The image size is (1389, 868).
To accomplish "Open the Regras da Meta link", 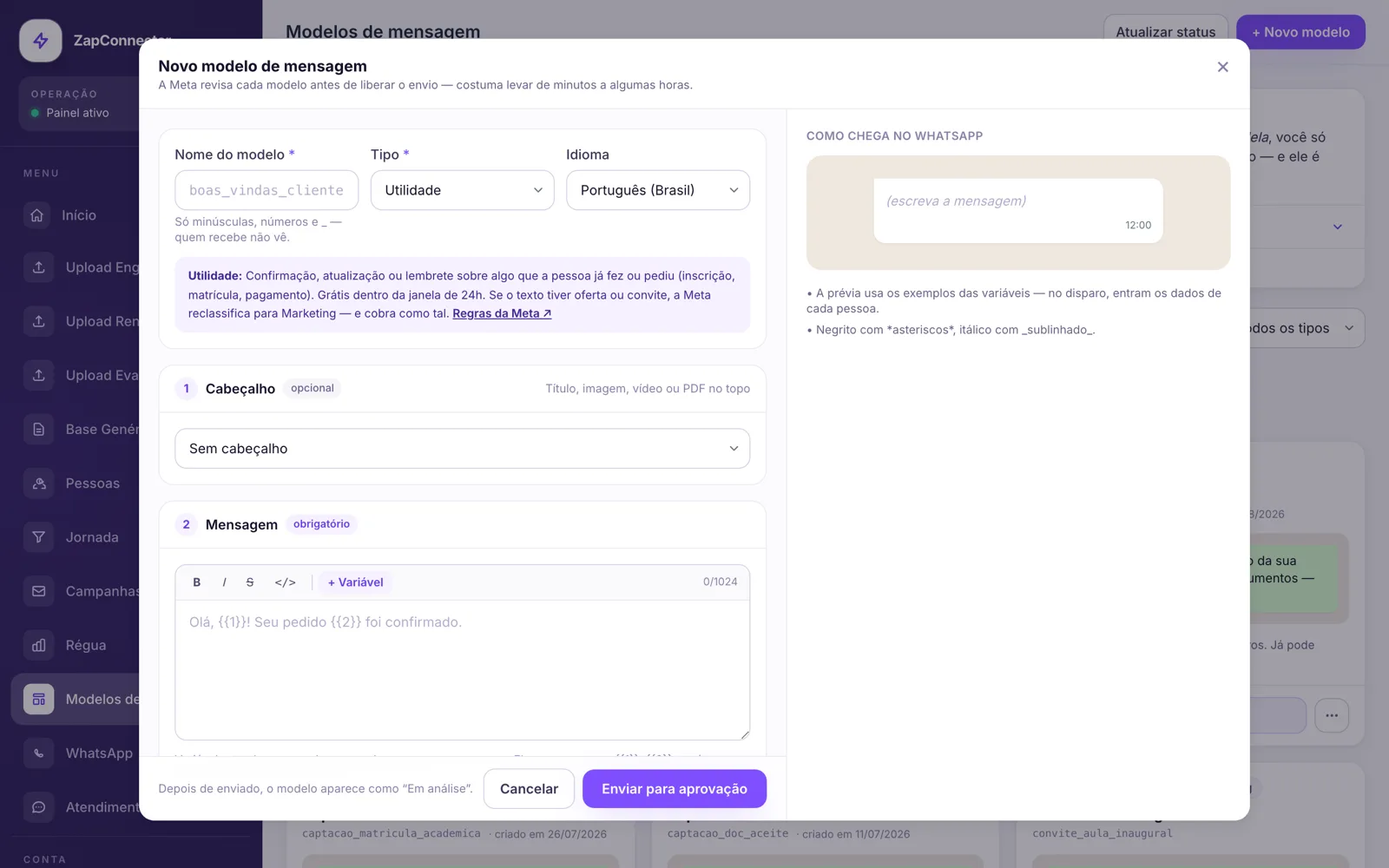I will pyautogui.click(x=502, y=313).
